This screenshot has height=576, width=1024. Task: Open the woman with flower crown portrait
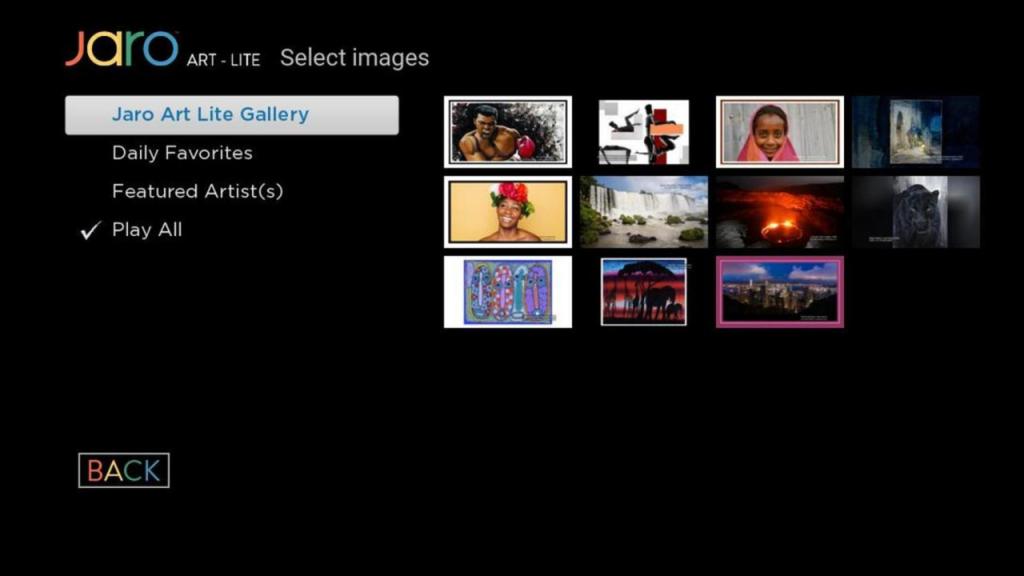coord(508,212)
